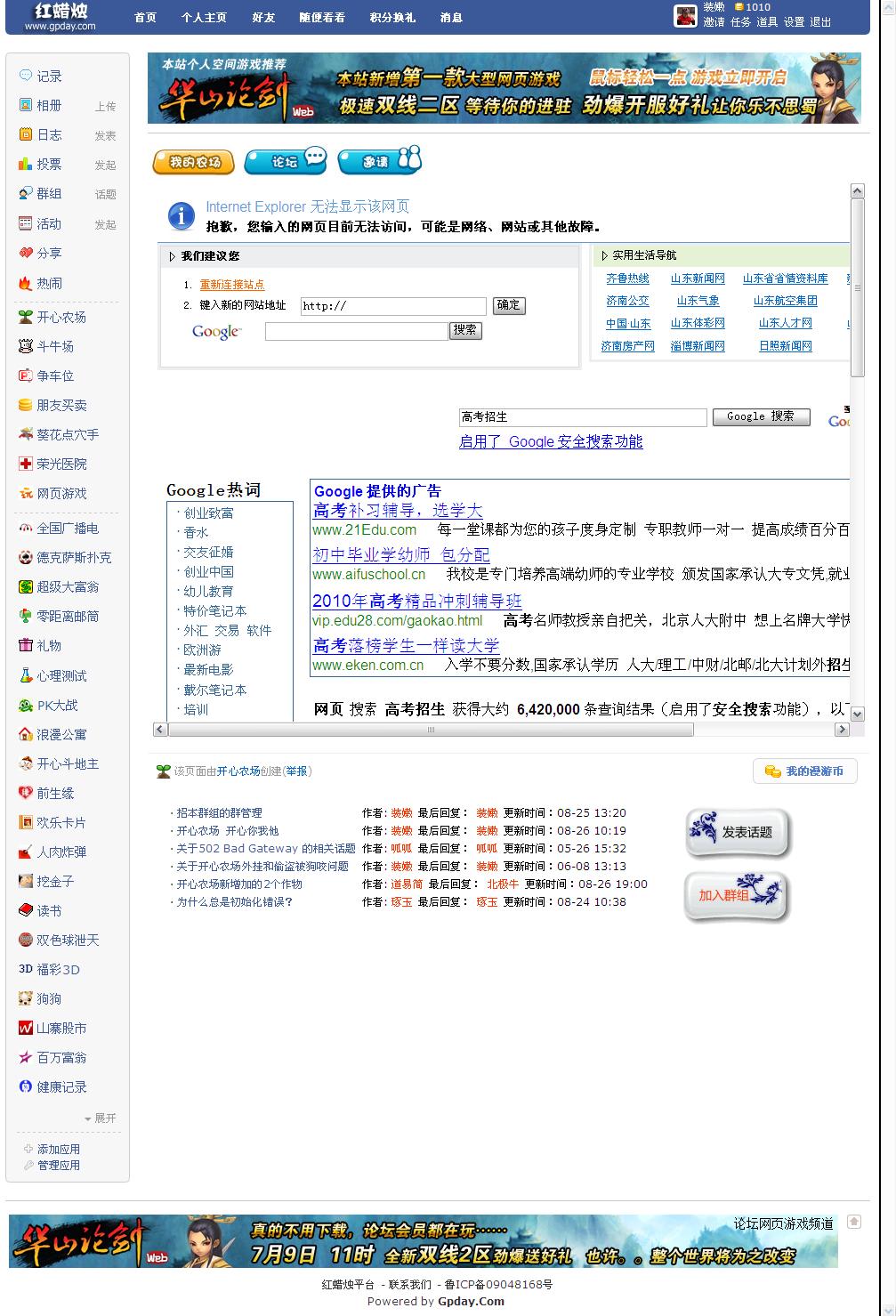Image resolution: width=896 pixels, height=1316 pixels.
Task: Open 消息 in top navigation
Action: 451,17
